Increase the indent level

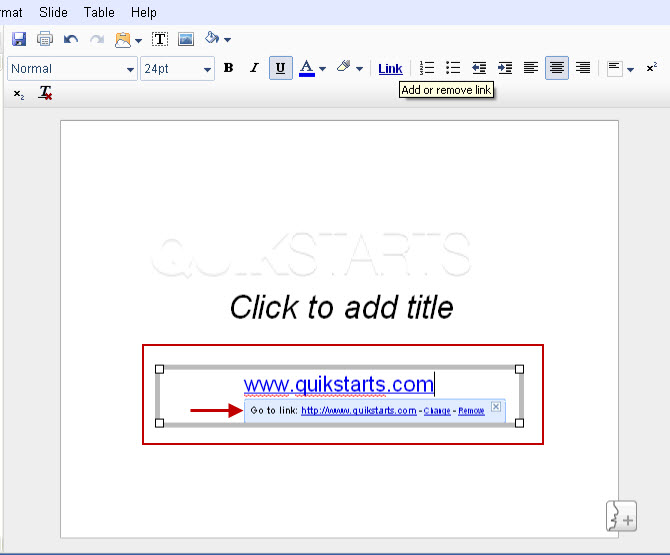pos(505,68)
